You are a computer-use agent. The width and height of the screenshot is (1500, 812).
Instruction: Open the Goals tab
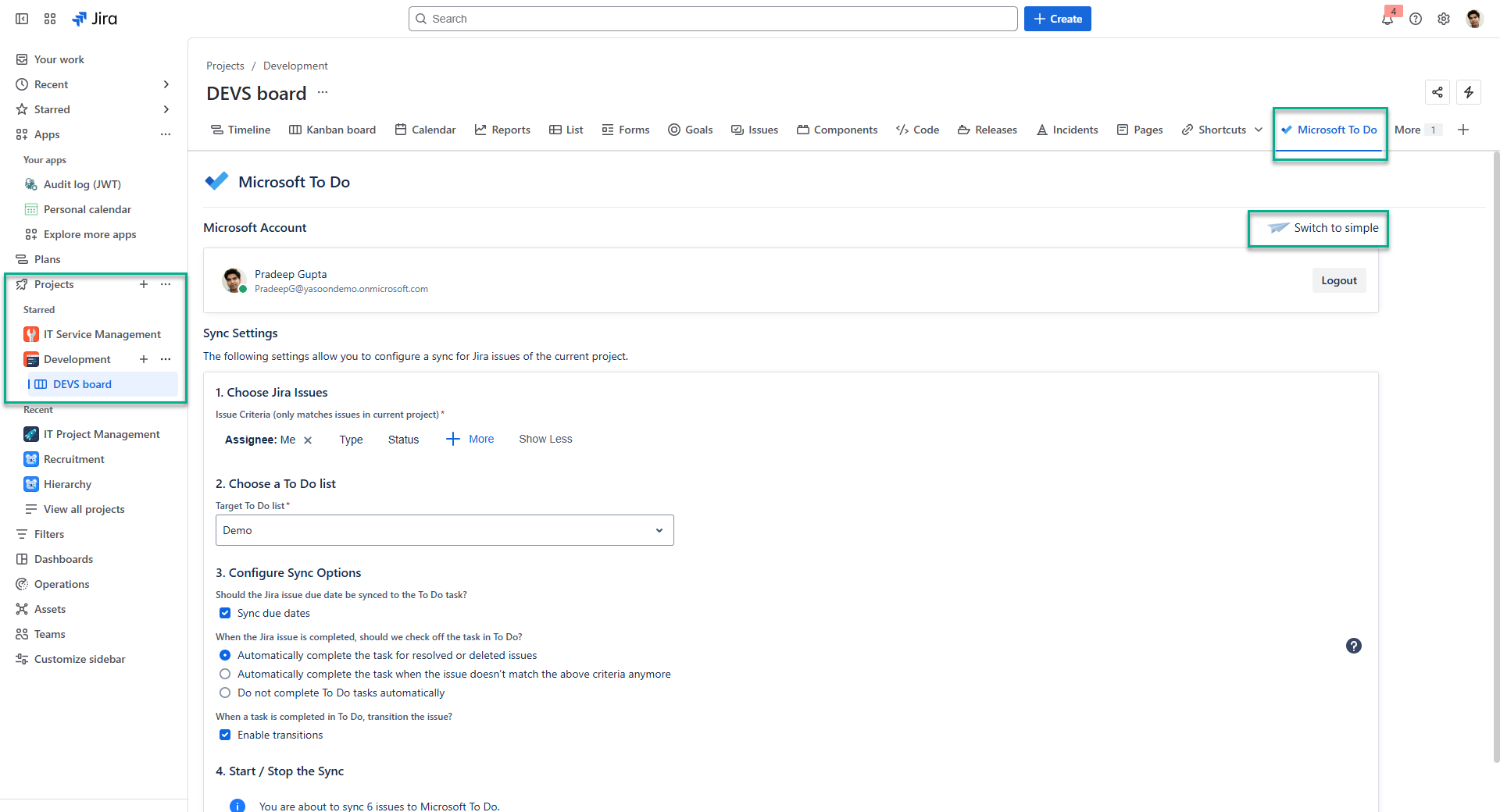click(691, 130)
